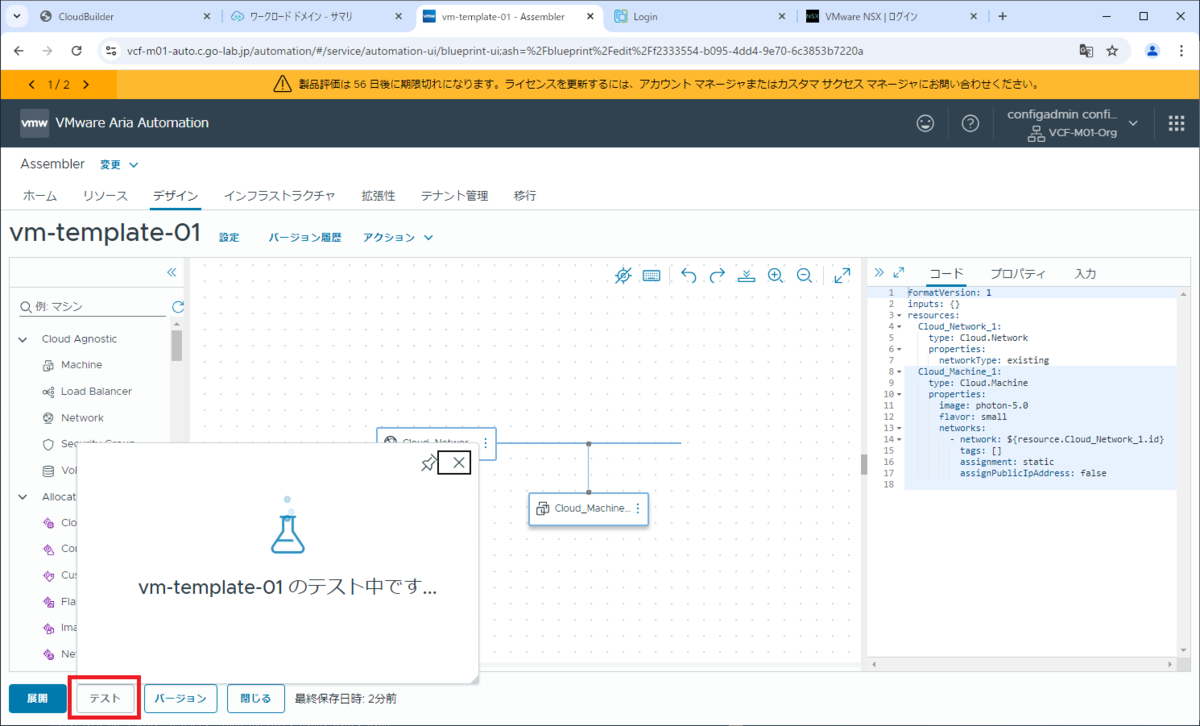Reload the browser page

pyautogui.click(x=77, y=51)
